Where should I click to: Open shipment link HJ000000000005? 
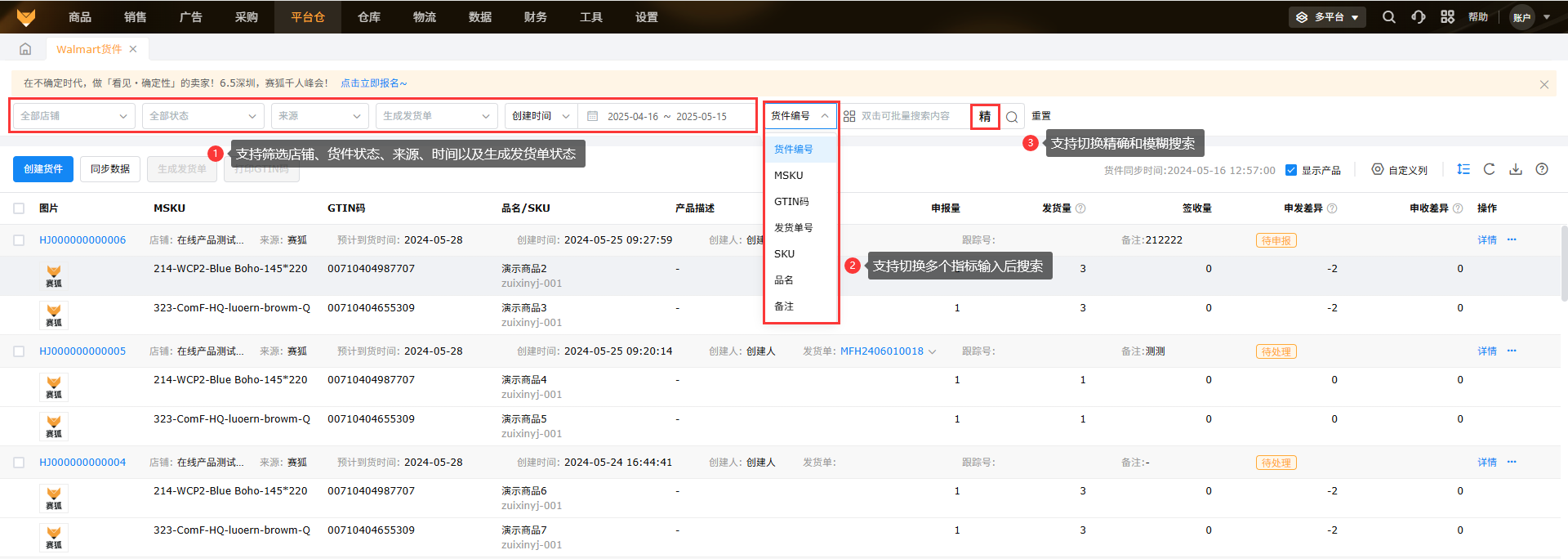(x=82, y=351)
